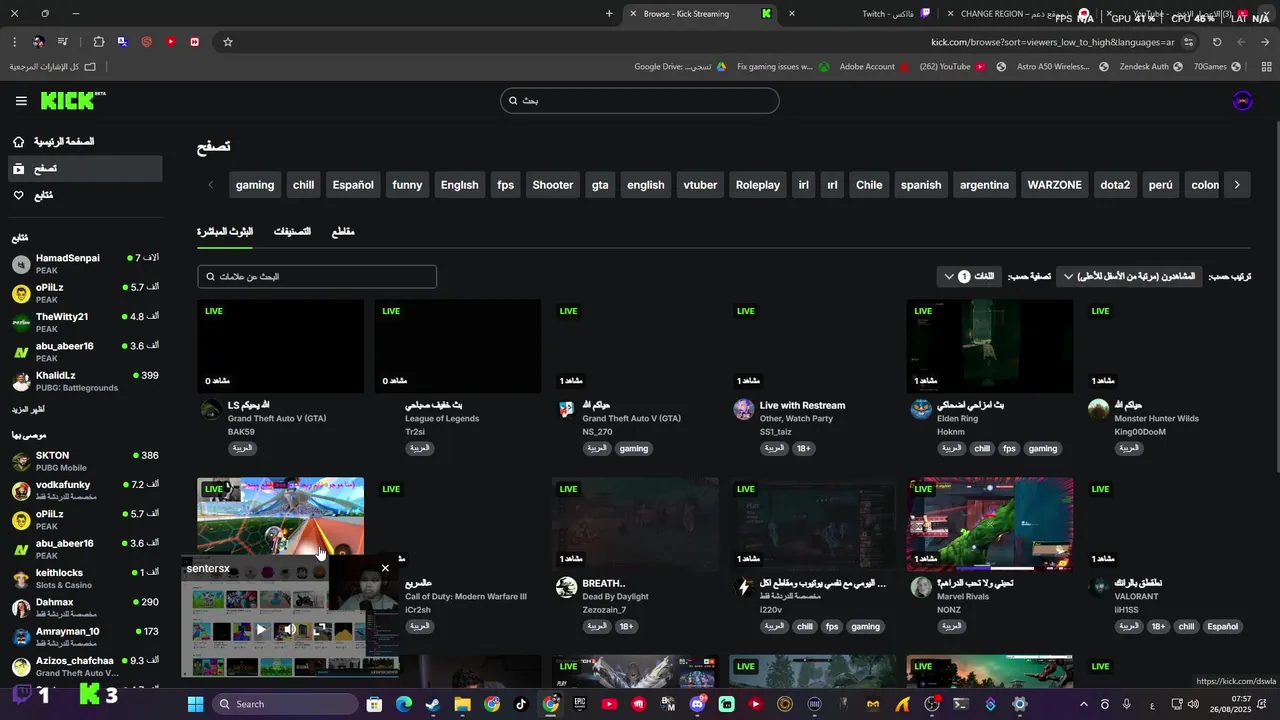The image size is (1280, 720).
Task: Switch to the live streams tab
Action: point(225,232)
